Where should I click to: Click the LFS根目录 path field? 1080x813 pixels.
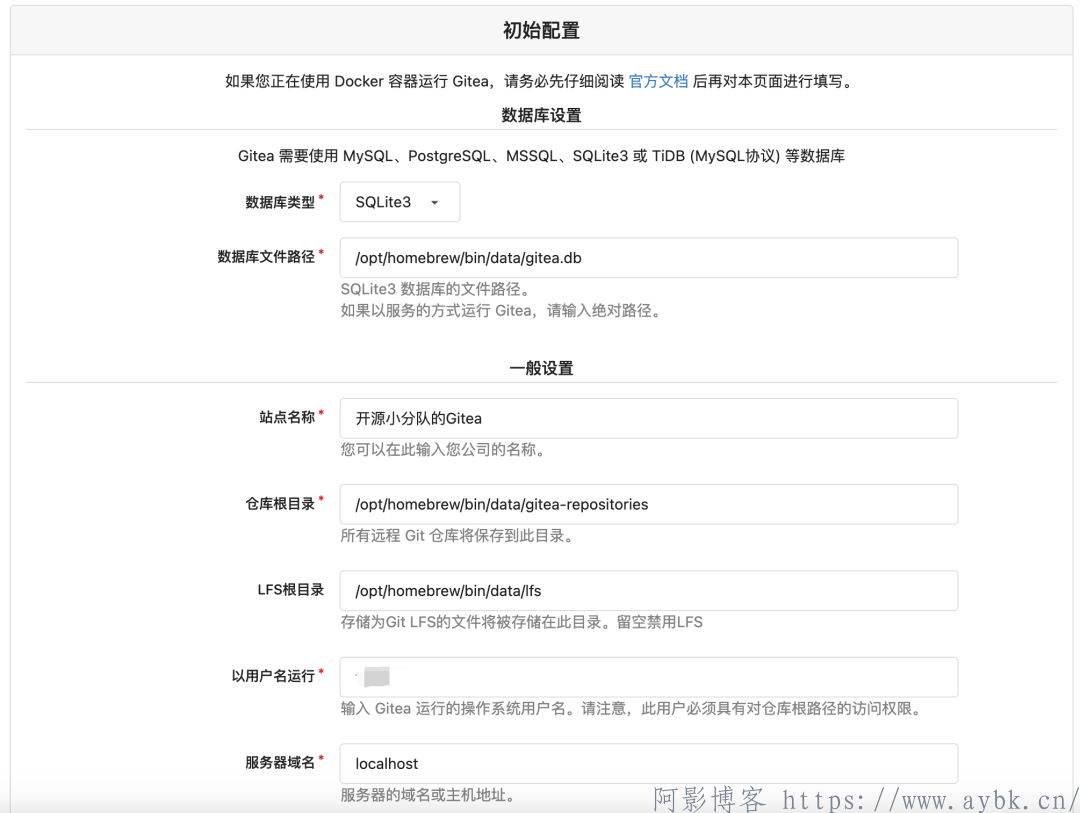(x=648, y=590)
